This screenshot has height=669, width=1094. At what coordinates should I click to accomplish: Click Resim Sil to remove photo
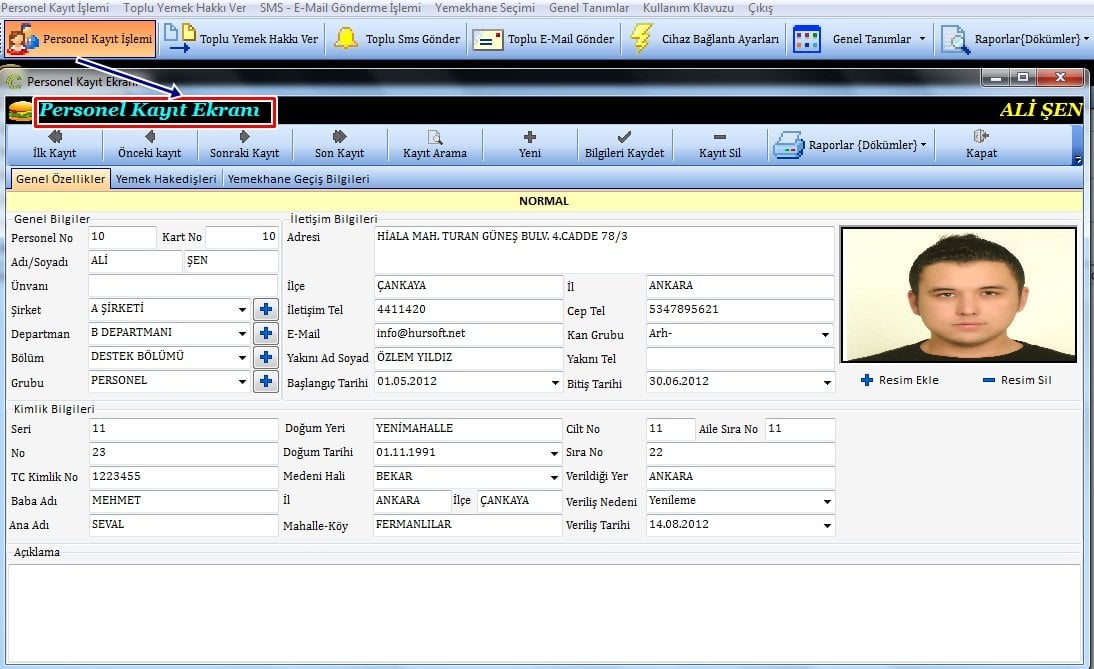coord(1016,380)
